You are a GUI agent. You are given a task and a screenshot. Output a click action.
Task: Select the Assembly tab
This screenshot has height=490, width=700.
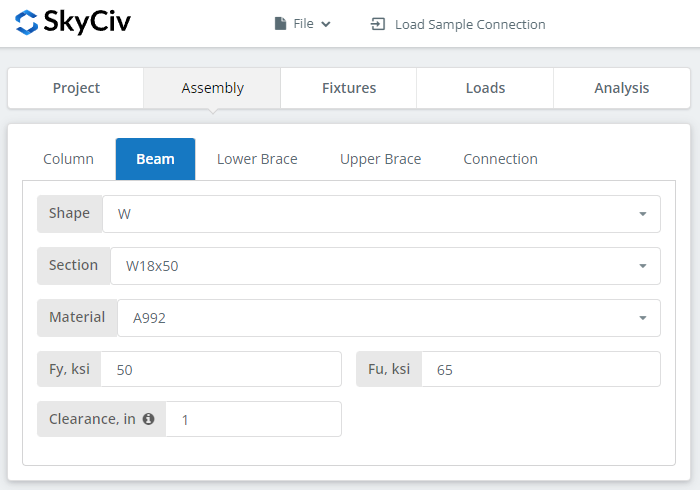[x=212, y=88]
